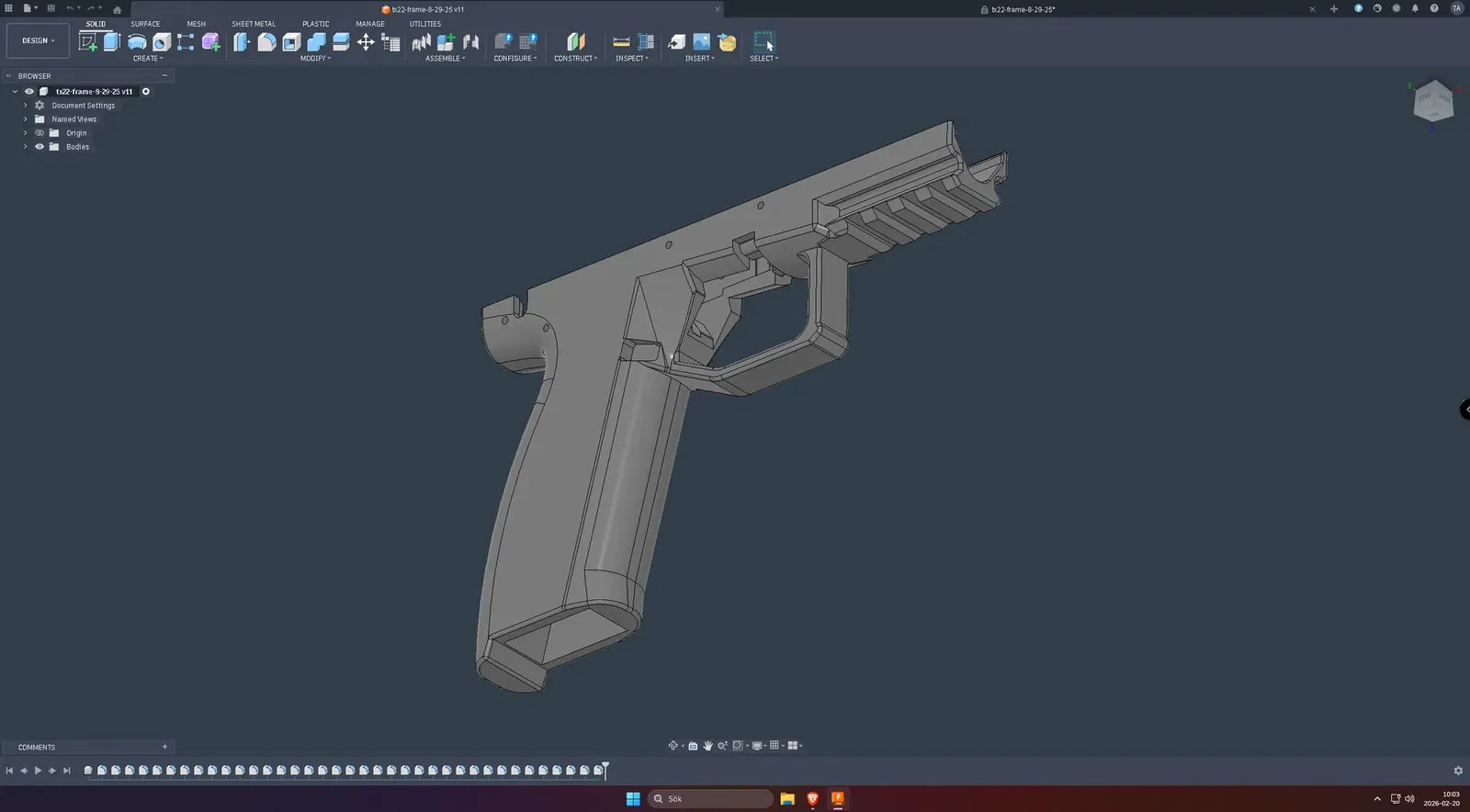Open the CONSTRUCT dropdown menu
Image resolution: width=1470 pixels, height=812 pixels.
pyautogui.click(x=576, y=59)
